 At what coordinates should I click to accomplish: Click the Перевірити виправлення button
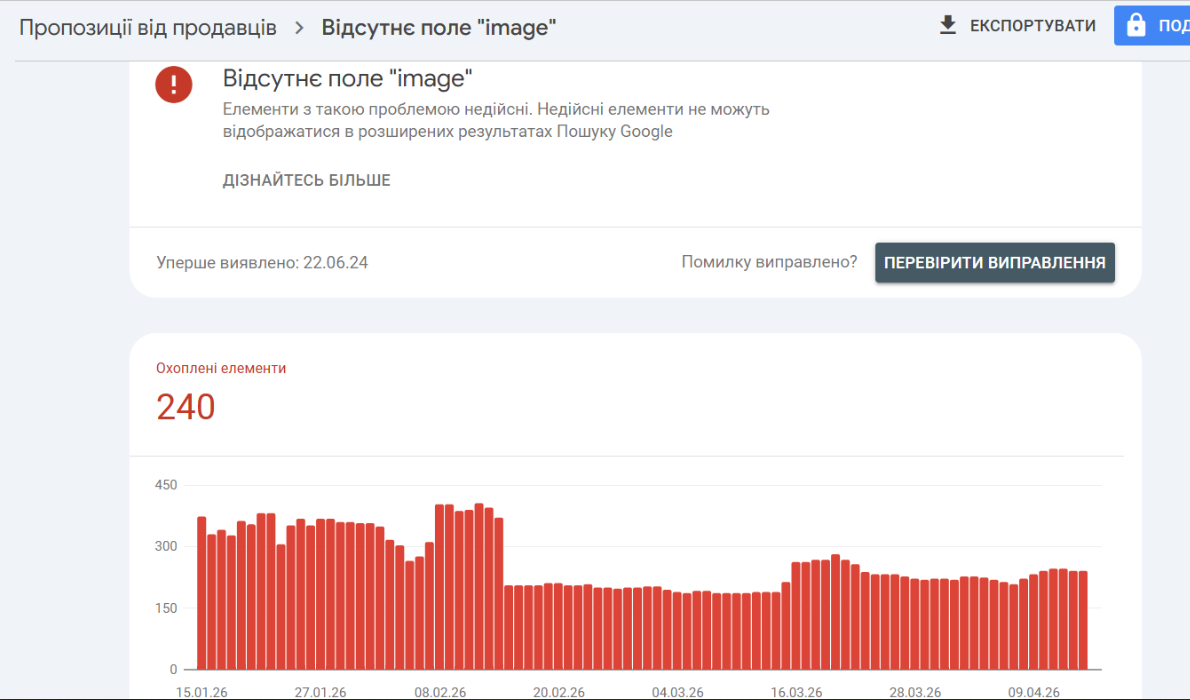point(994,263)
